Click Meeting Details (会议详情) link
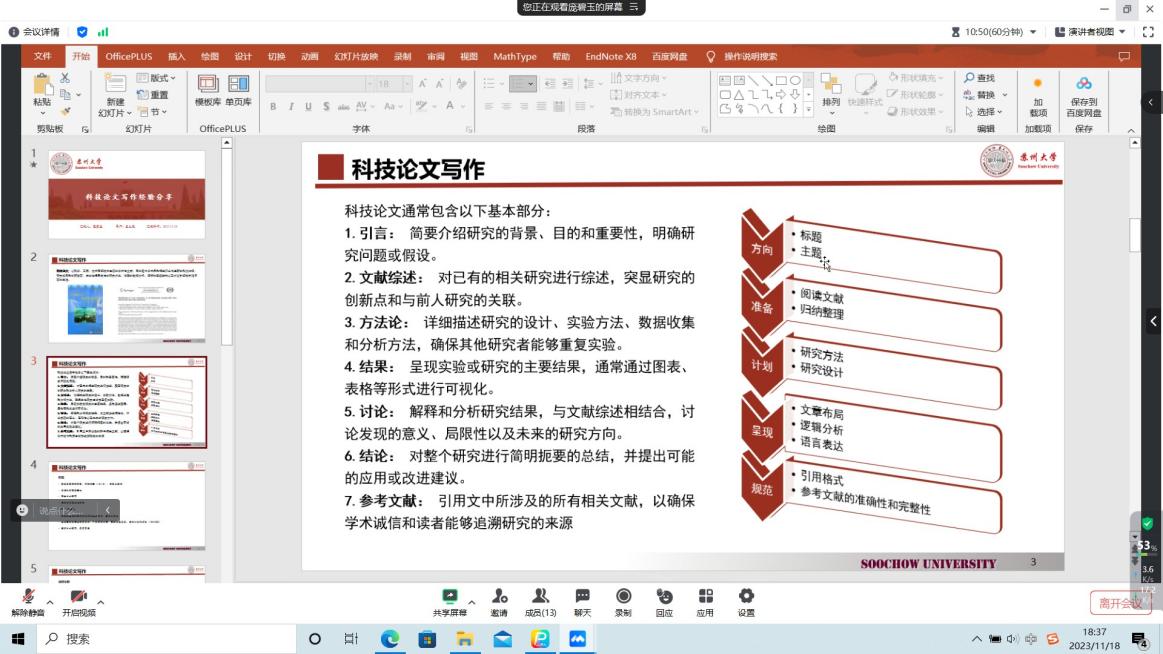The width and height of the screenshot is (1163, 654). click(x=34, y=32)
